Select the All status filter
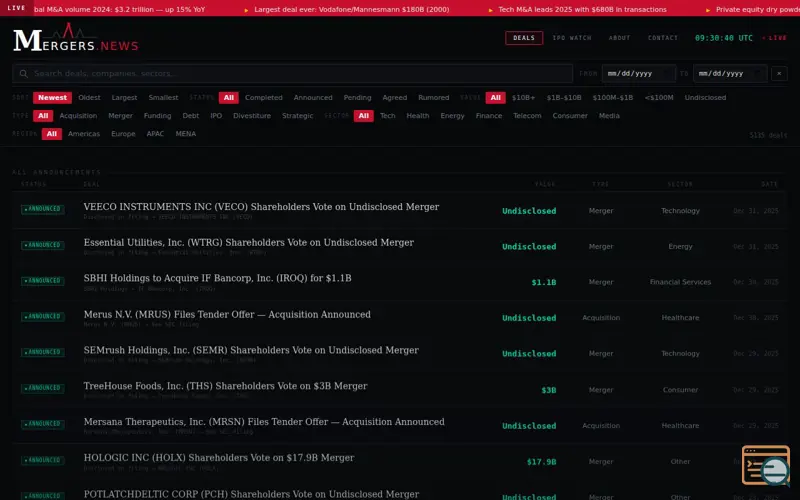This screenshot has width=800, height=500. point(229,97)
